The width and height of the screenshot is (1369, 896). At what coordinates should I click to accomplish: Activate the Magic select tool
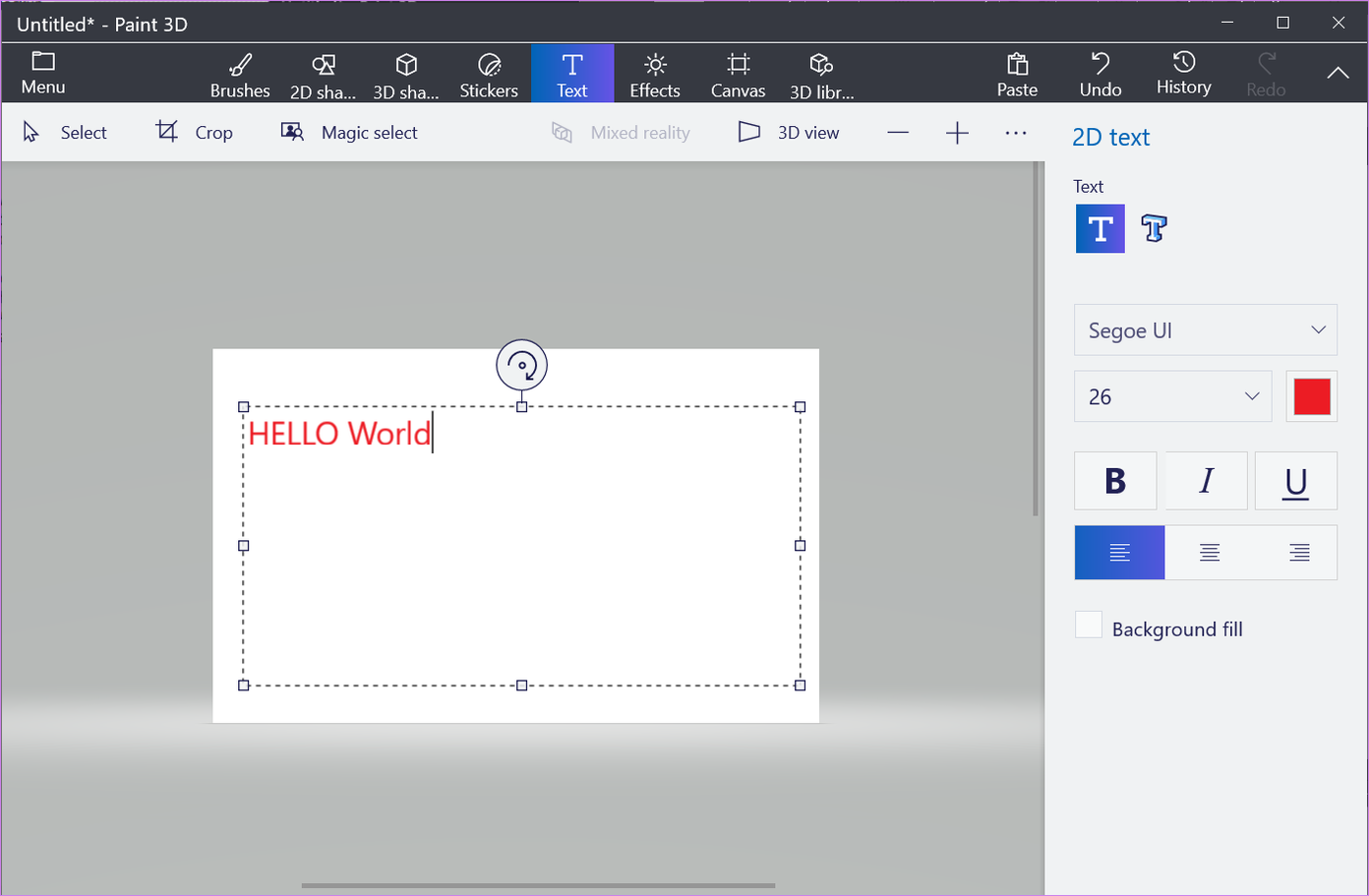349,132
